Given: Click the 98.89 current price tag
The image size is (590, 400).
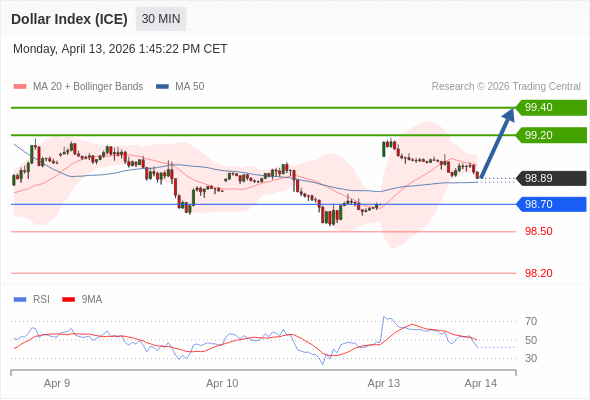Looking at the screenshot, I should (x=551, y=178).
